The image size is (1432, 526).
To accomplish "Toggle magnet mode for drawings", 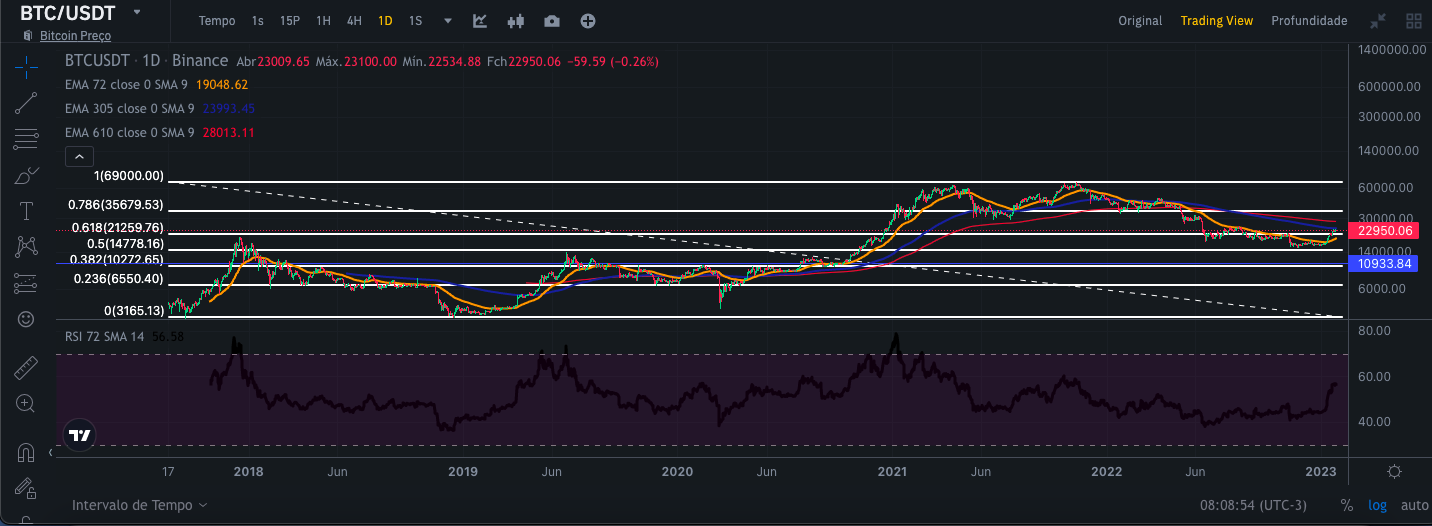I will pos(26,452).
